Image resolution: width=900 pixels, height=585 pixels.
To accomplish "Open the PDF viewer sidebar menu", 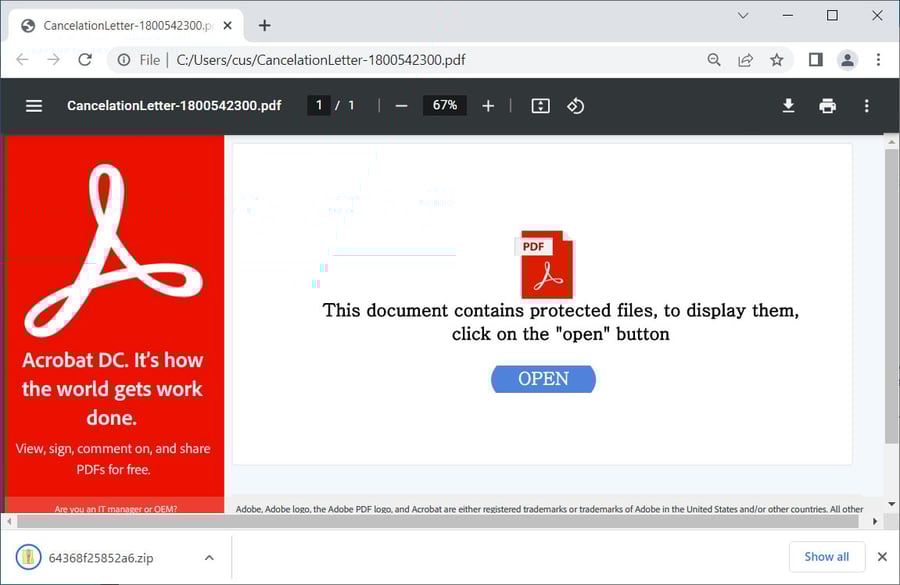I will (33, 105).
